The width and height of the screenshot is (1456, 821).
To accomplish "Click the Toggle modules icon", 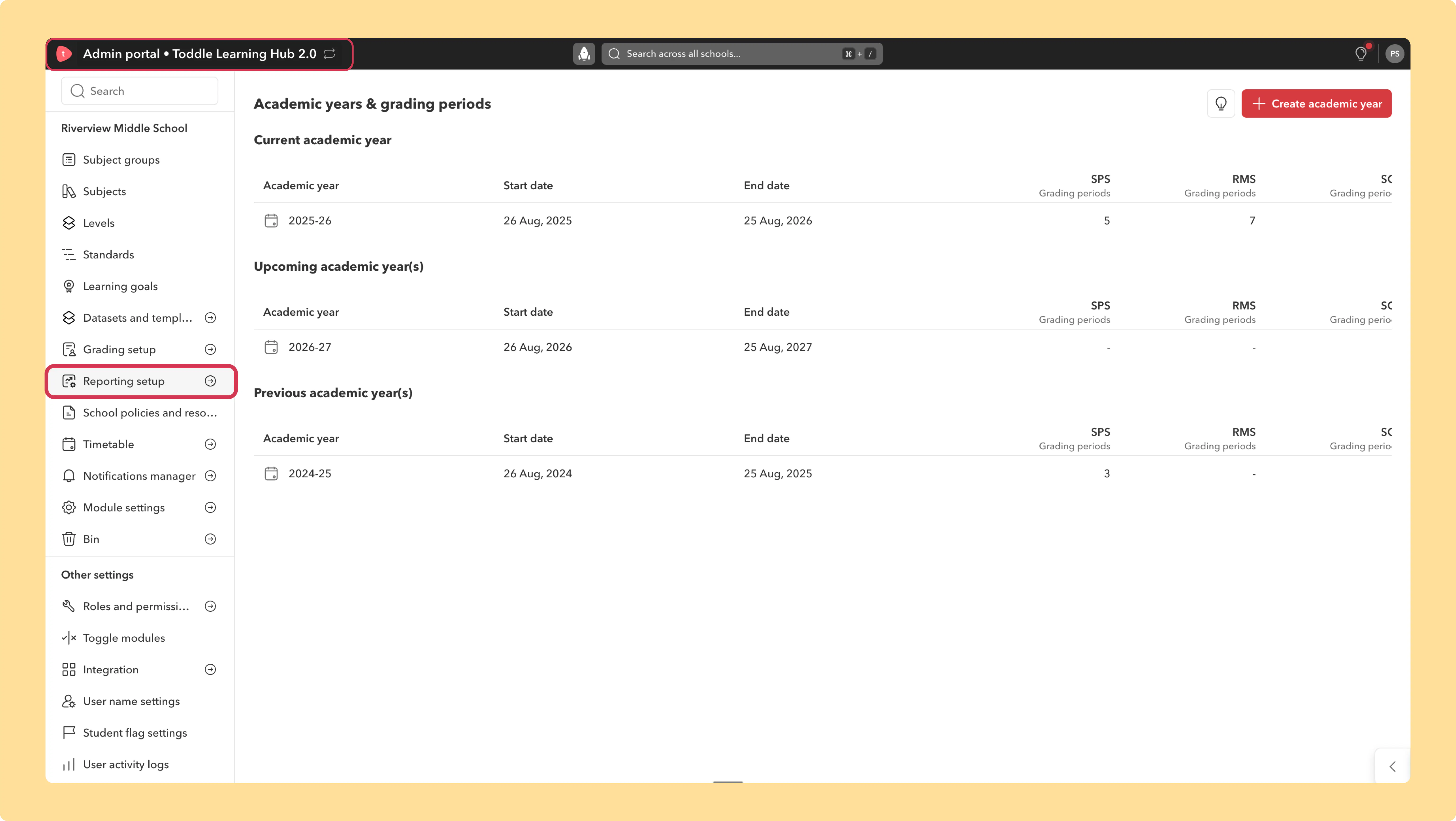I will 69,638.
